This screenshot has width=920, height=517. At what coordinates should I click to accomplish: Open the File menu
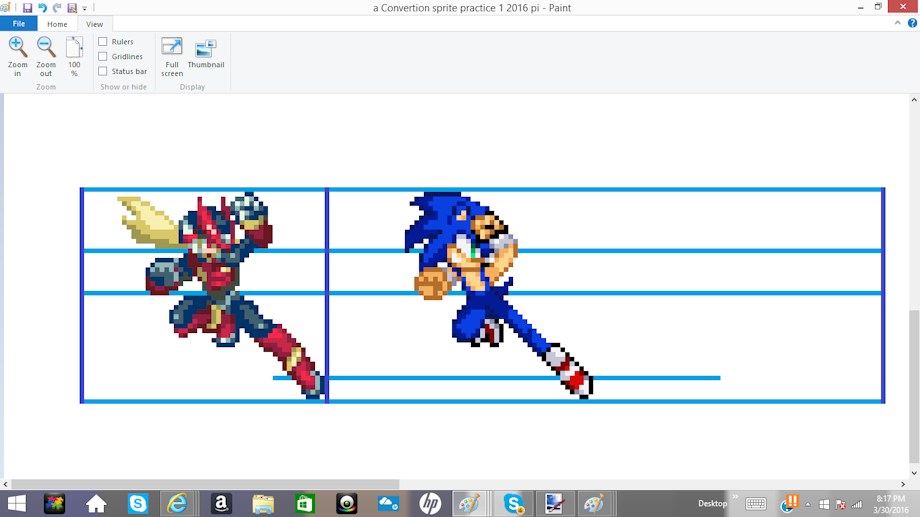click(x=19, y=23)
